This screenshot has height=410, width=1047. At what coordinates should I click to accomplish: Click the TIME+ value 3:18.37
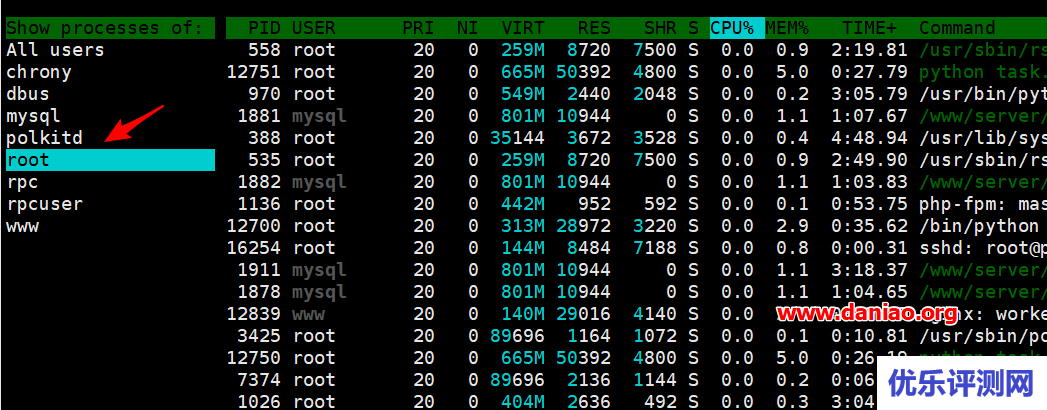(x=869, y=270)
